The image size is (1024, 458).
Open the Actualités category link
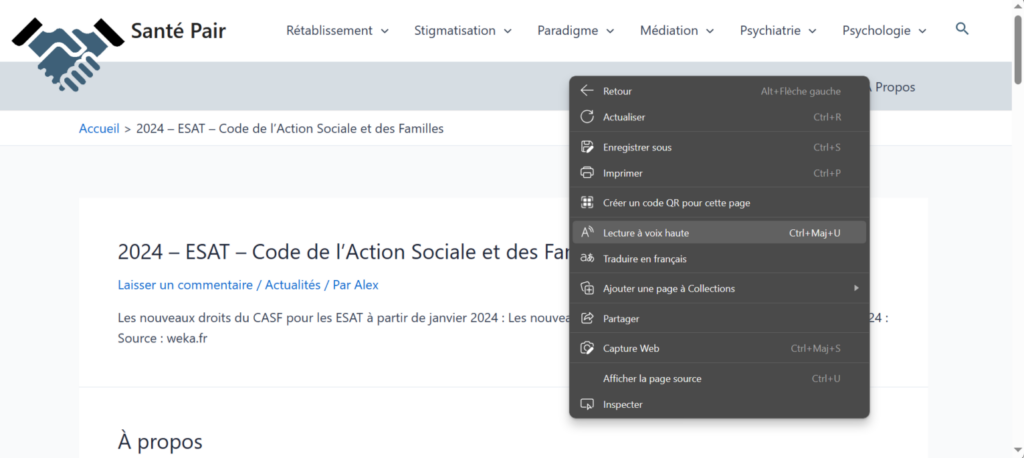[293, 285]
